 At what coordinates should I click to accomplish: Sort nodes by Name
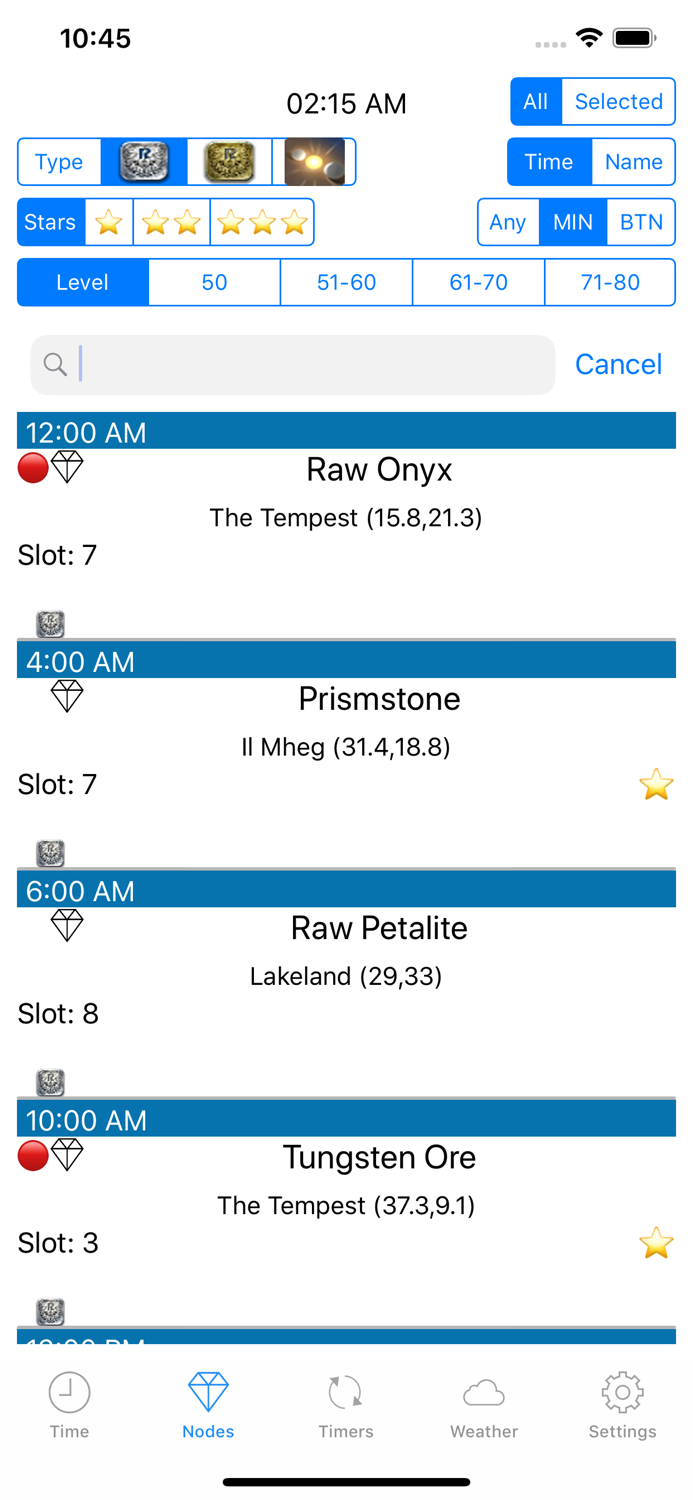[633, 162]
